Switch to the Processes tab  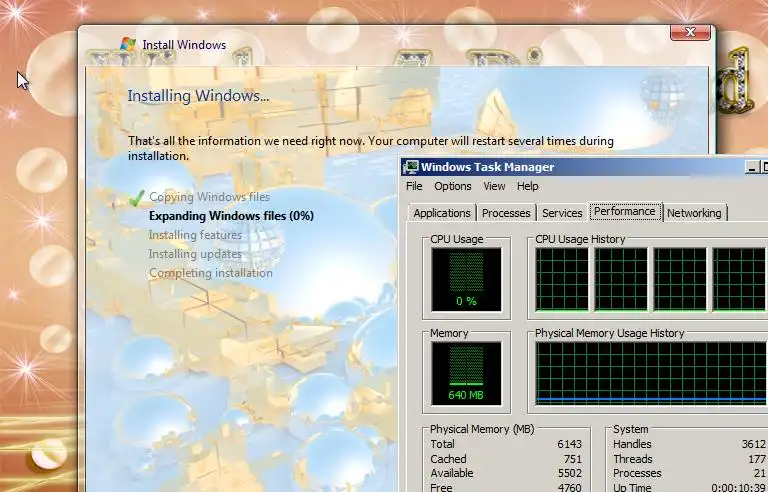click(506, 213)
